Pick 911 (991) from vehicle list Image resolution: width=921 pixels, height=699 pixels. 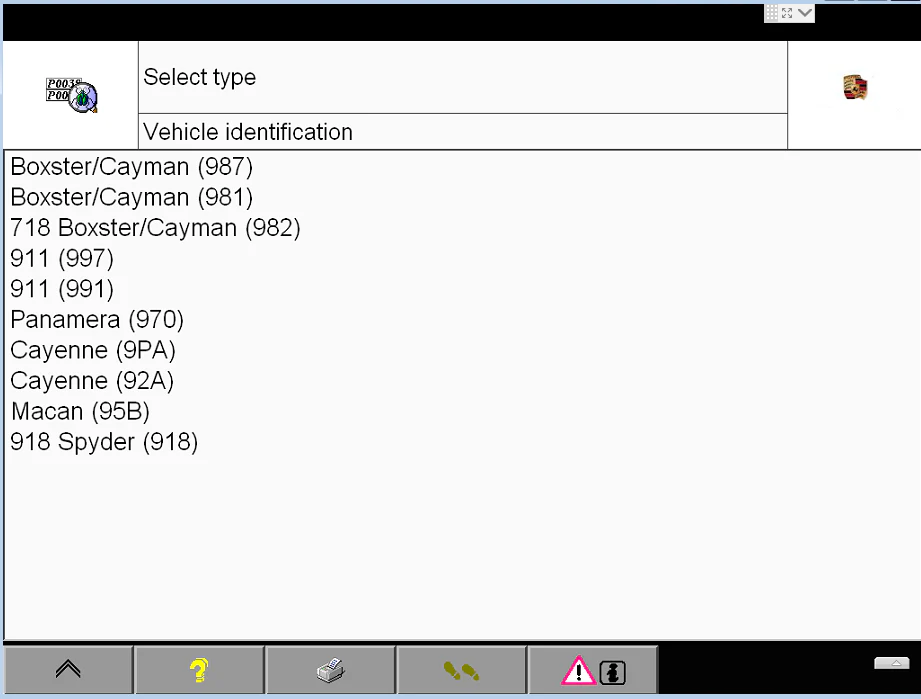62,289
